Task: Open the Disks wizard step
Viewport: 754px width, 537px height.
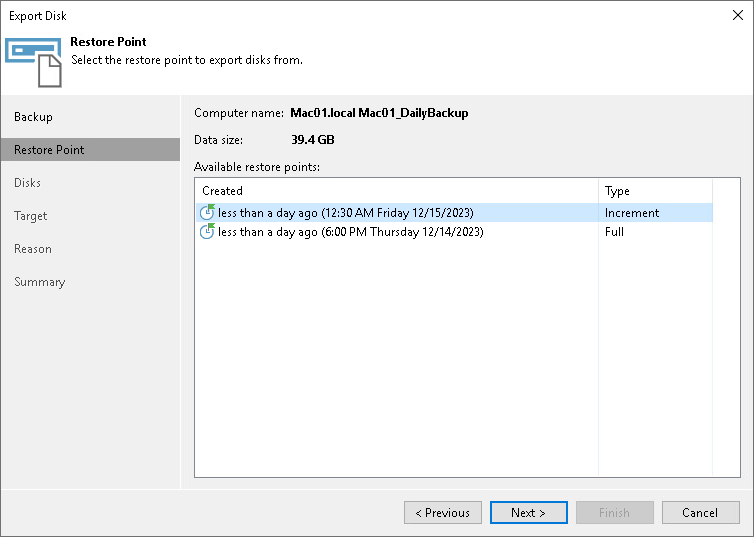Action: pos(27,183)
